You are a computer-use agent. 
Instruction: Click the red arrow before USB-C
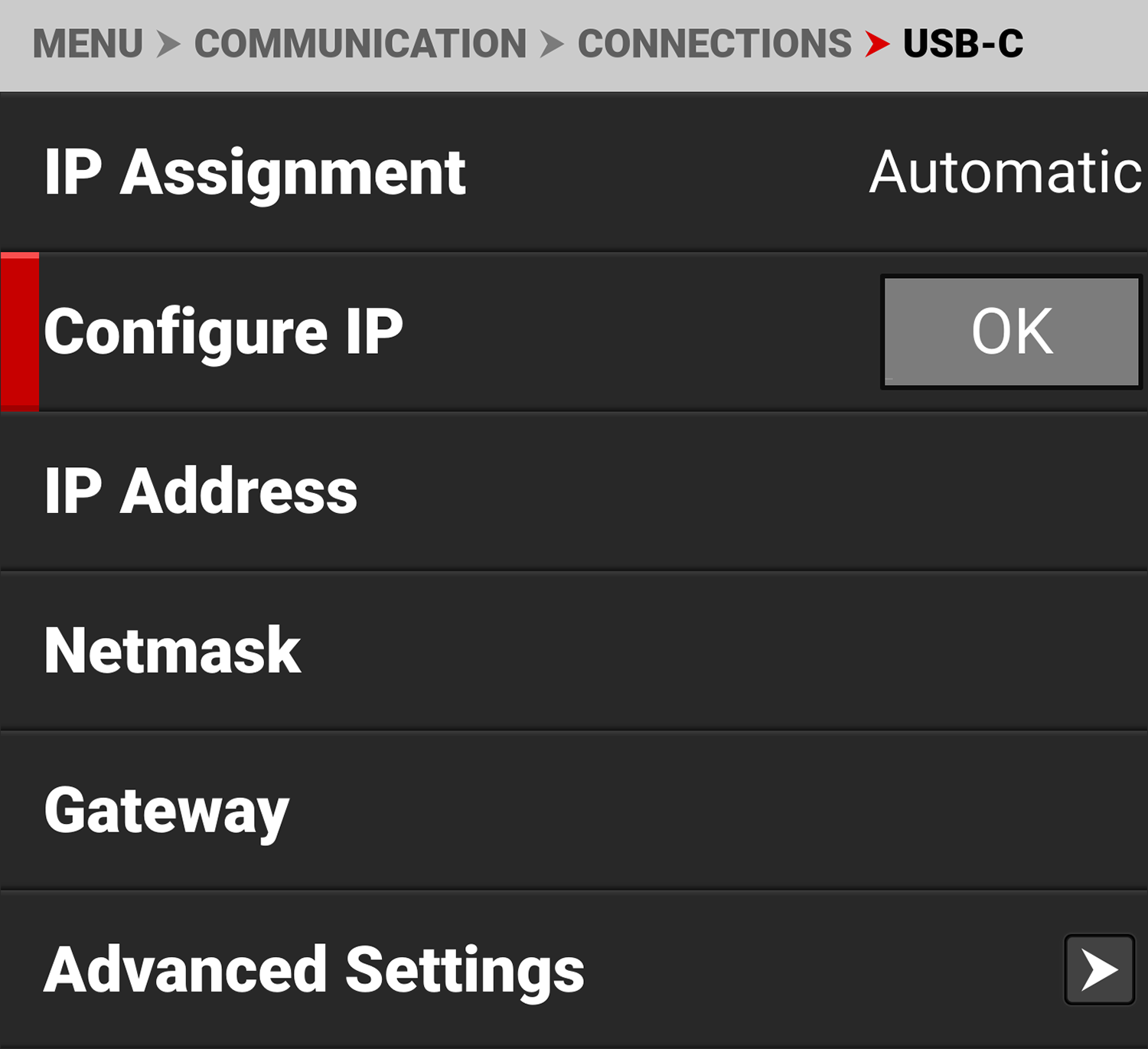(x=877, y=44)
